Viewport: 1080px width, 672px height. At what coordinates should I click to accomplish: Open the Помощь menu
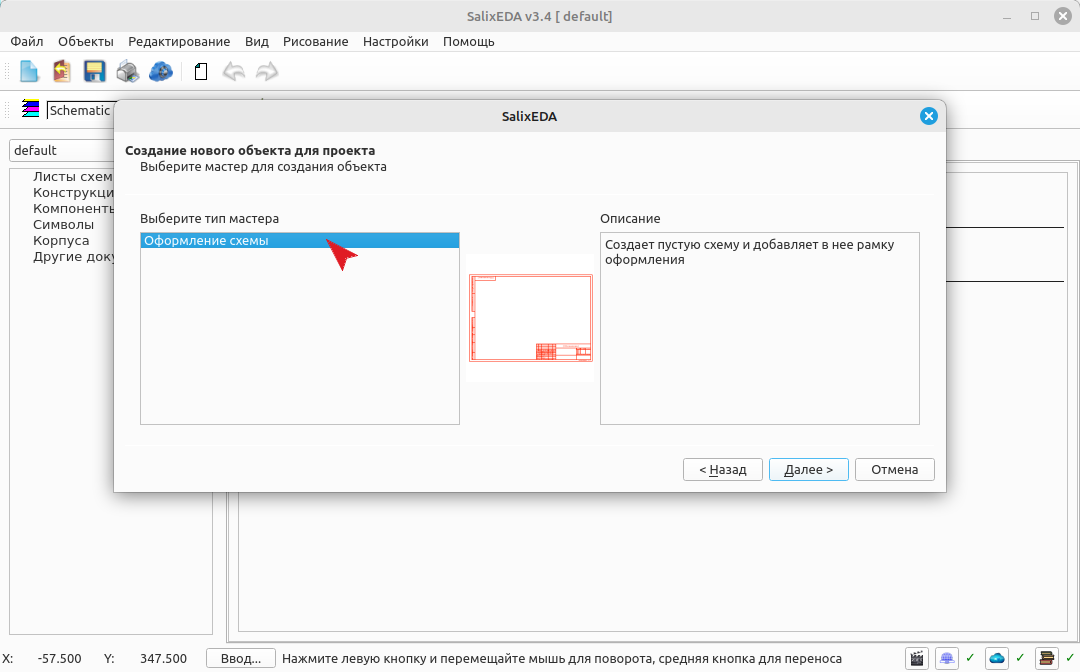coord(468,41)
